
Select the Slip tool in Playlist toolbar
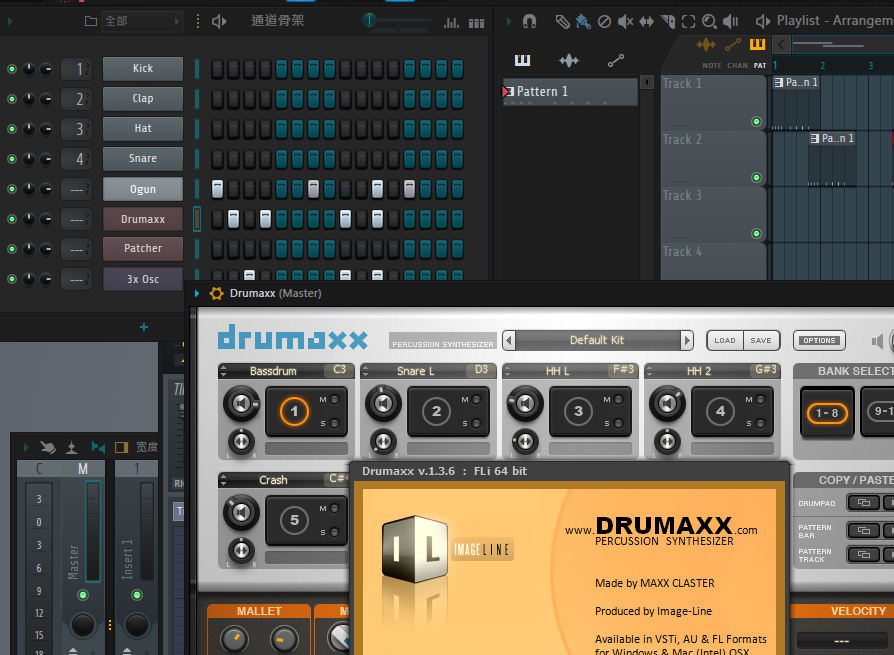647,22
